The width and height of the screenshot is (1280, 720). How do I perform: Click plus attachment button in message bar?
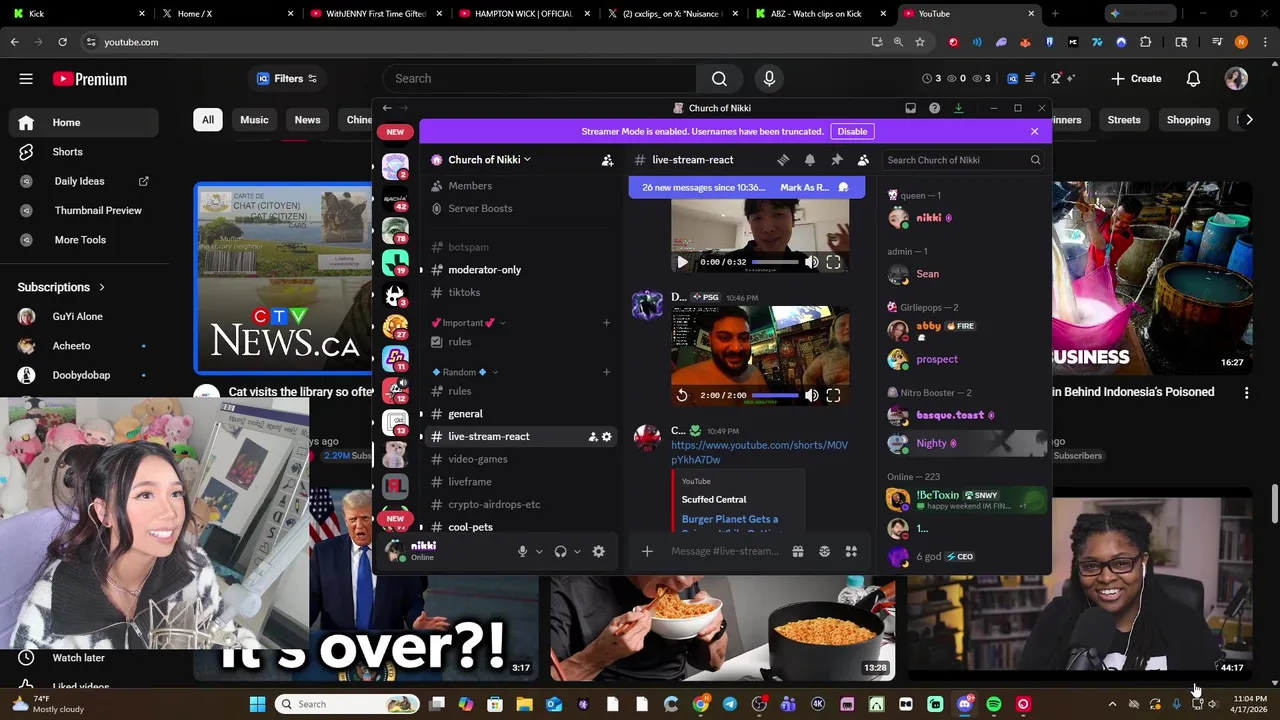647,551
